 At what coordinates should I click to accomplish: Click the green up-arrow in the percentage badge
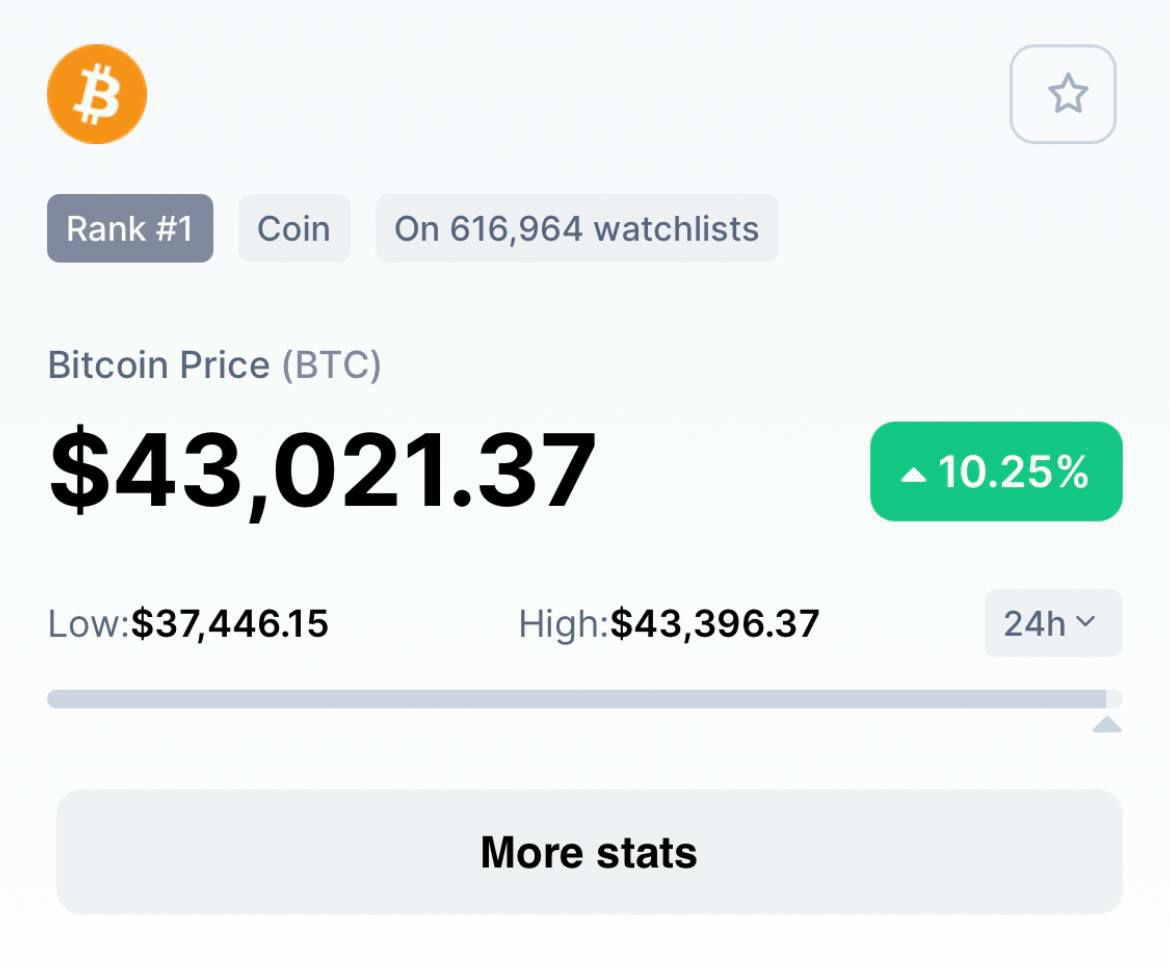click(913, 475)
